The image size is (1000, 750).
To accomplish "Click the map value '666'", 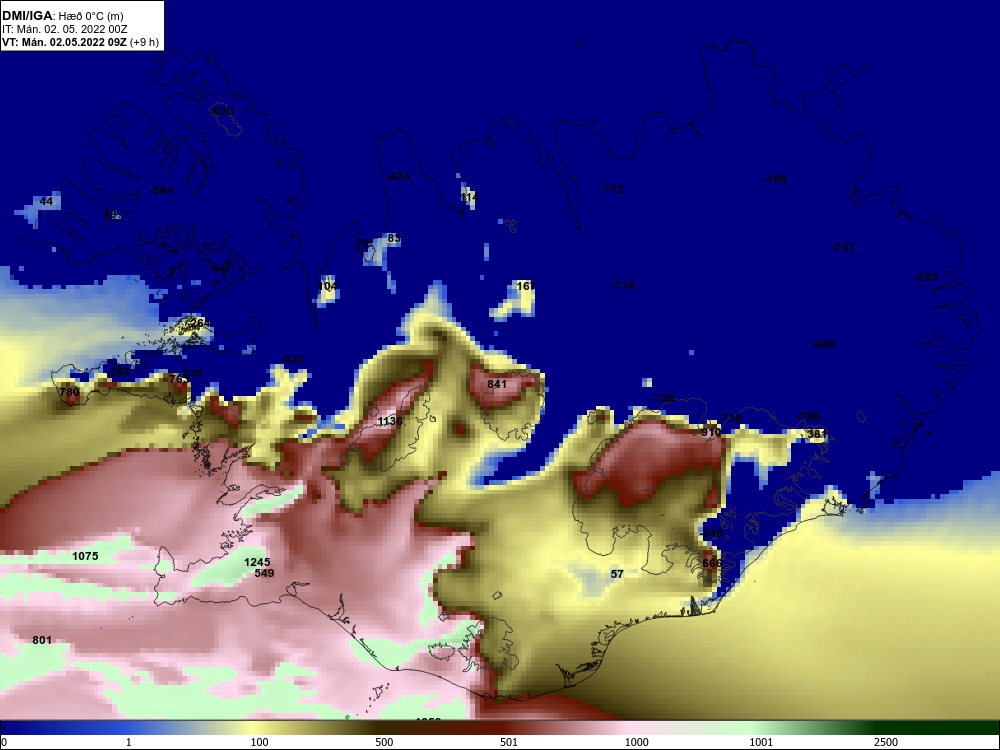I will pyautogui.click(x=712, y=563).
